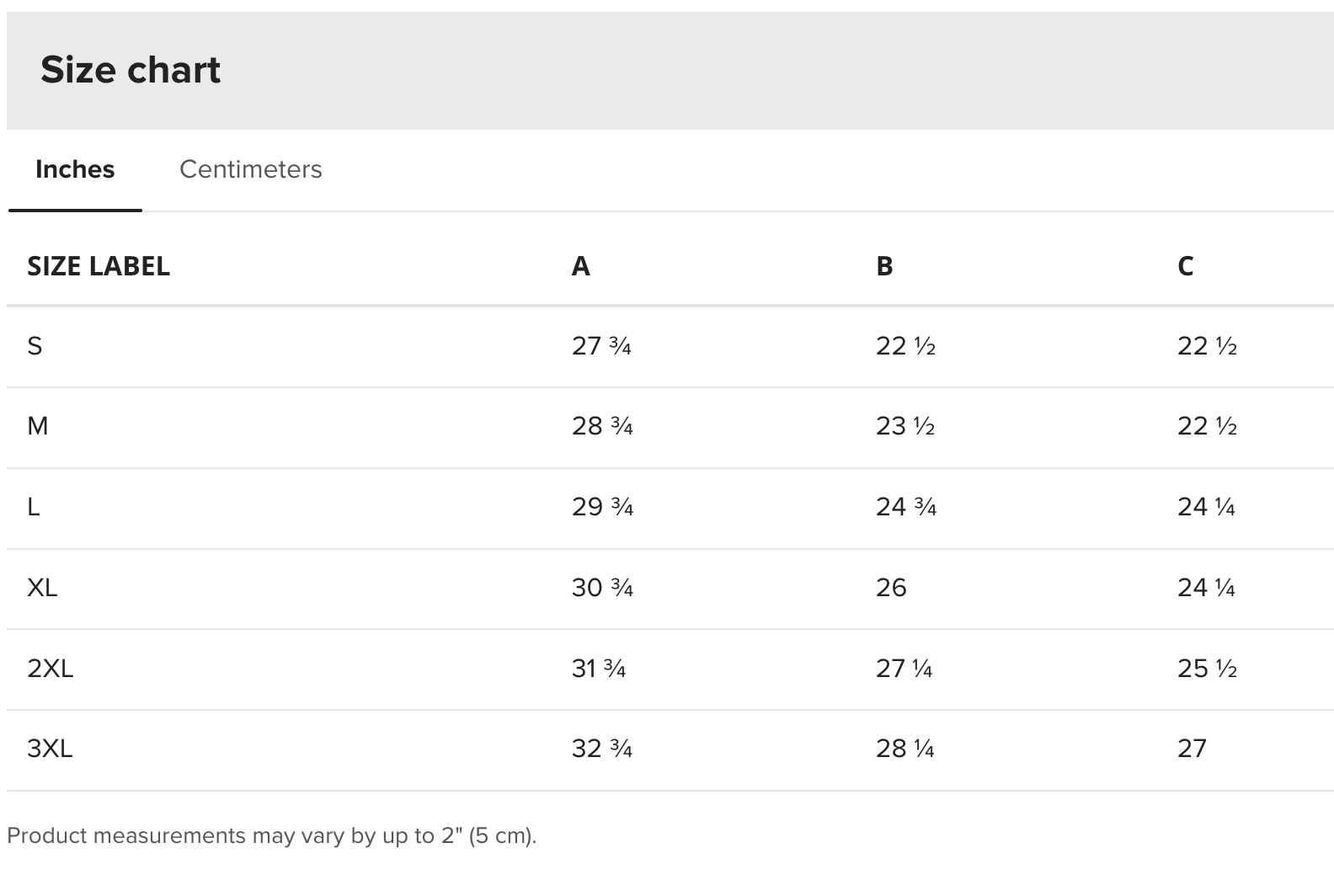Viewport: 1334px width, 896px height.
Task: Select the M size row label
Action: click(x=38, y=426)
